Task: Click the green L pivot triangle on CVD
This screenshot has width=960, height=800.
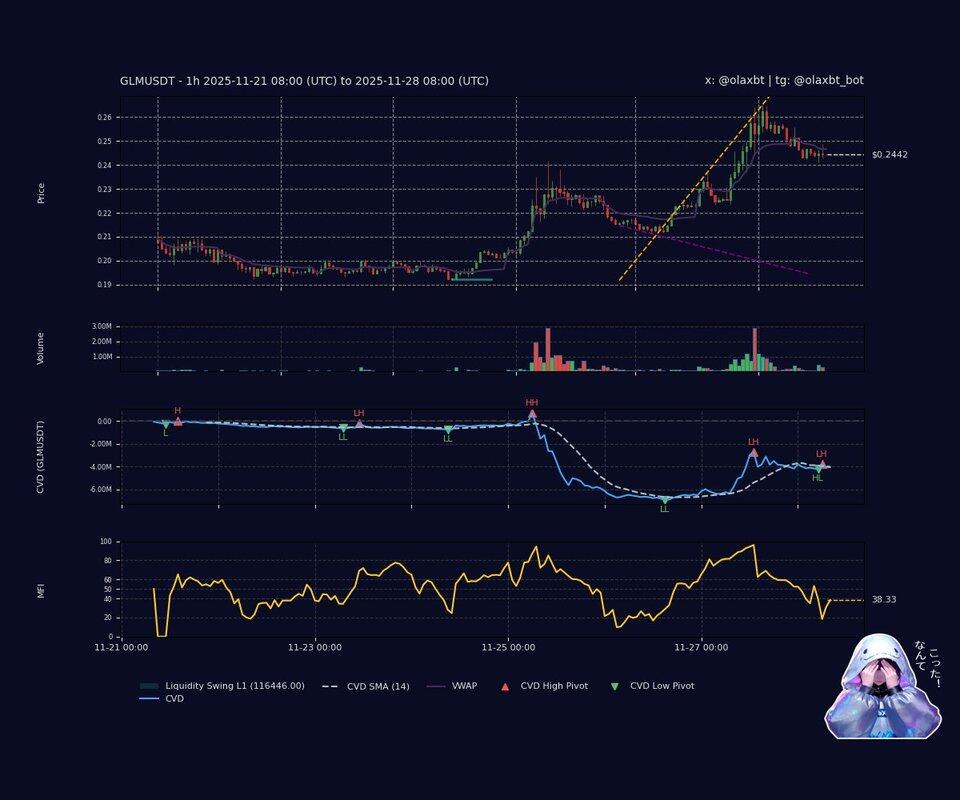Action: tap(166, 425)
